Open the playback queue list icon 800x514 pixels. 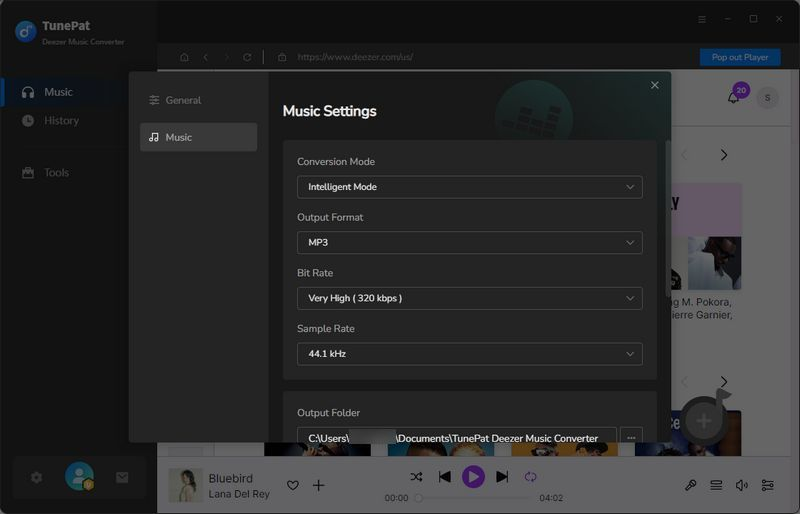[716, 485]
